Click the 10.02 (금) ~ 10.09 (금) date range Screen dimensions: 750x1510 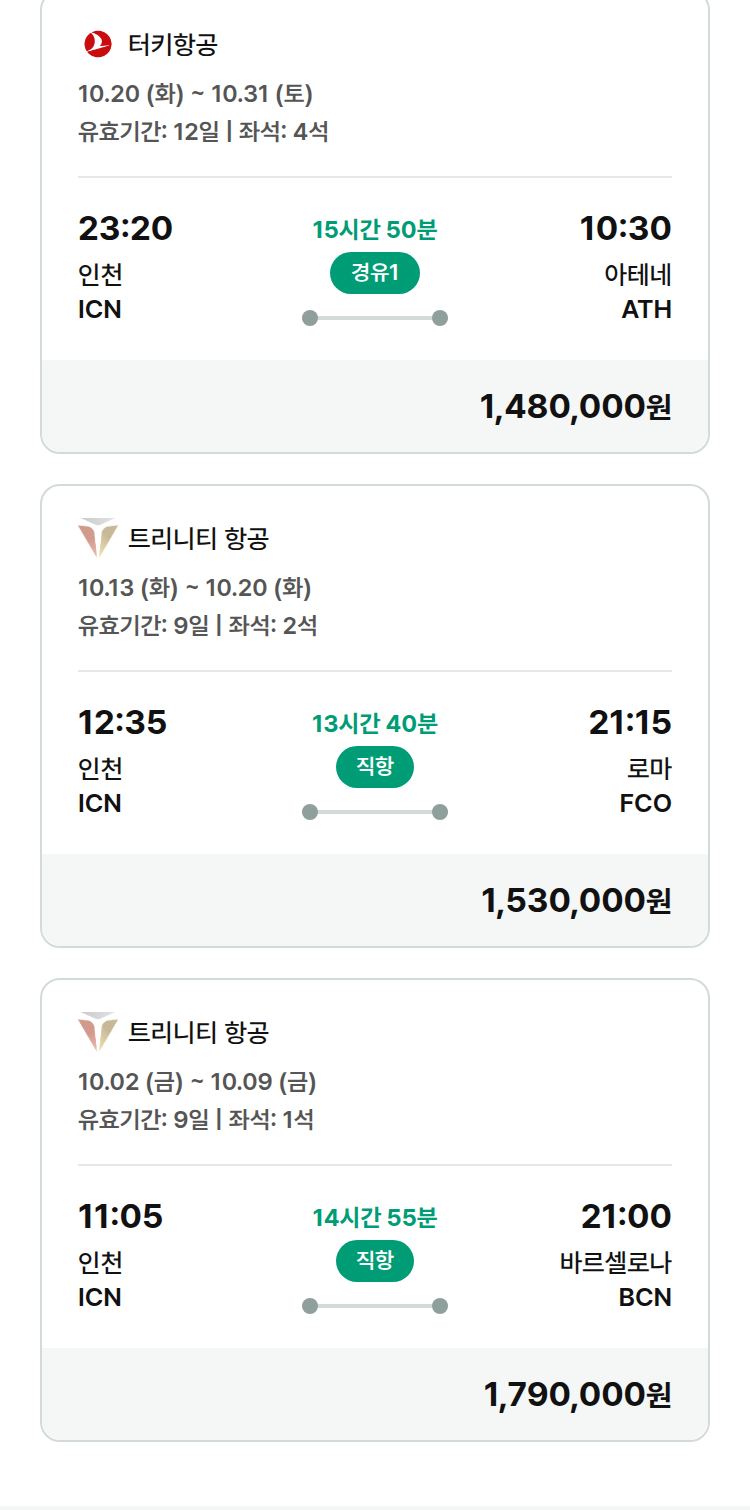click(197, 1081)
